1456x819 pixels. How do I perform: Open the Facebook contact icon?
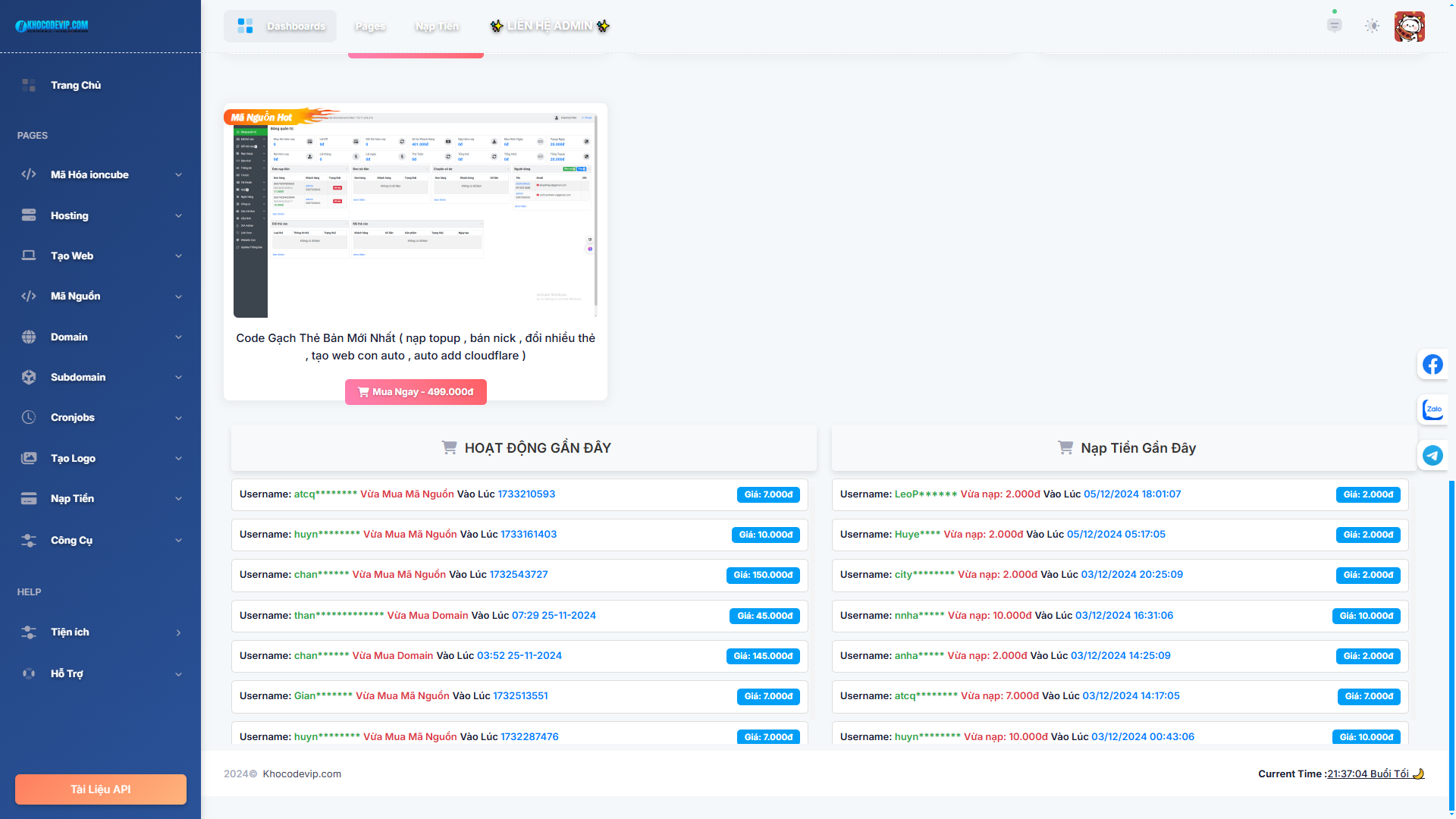[1432, 365]
